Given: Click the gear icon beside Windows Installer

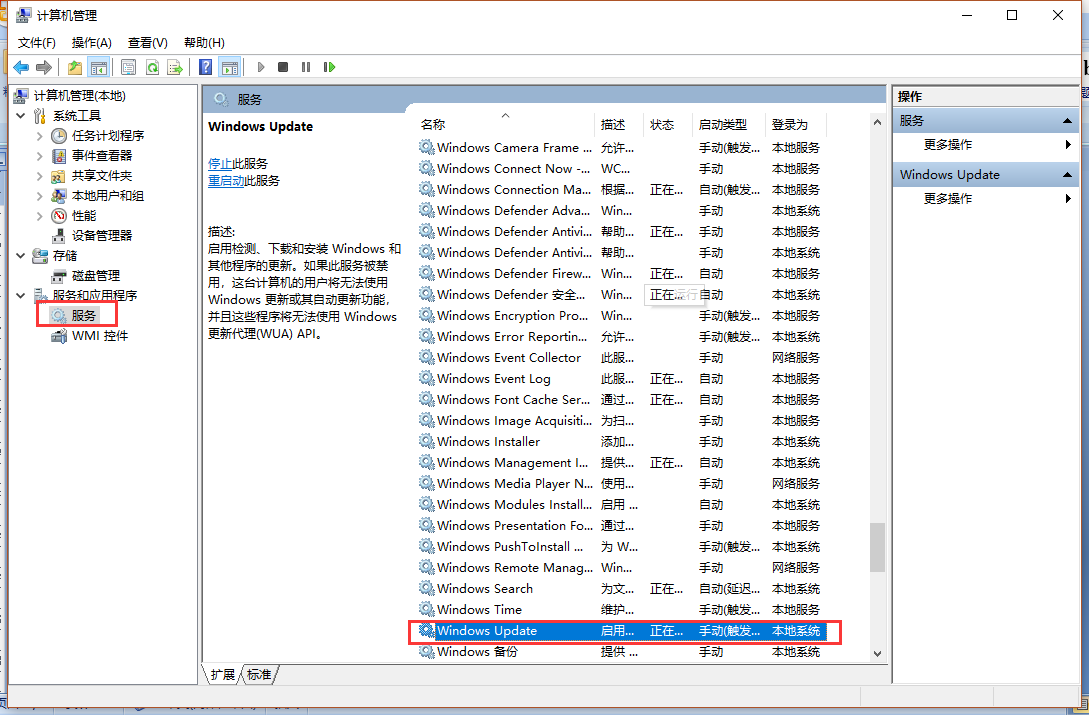Looking at the screenshot, I should (x=426, y=441).
